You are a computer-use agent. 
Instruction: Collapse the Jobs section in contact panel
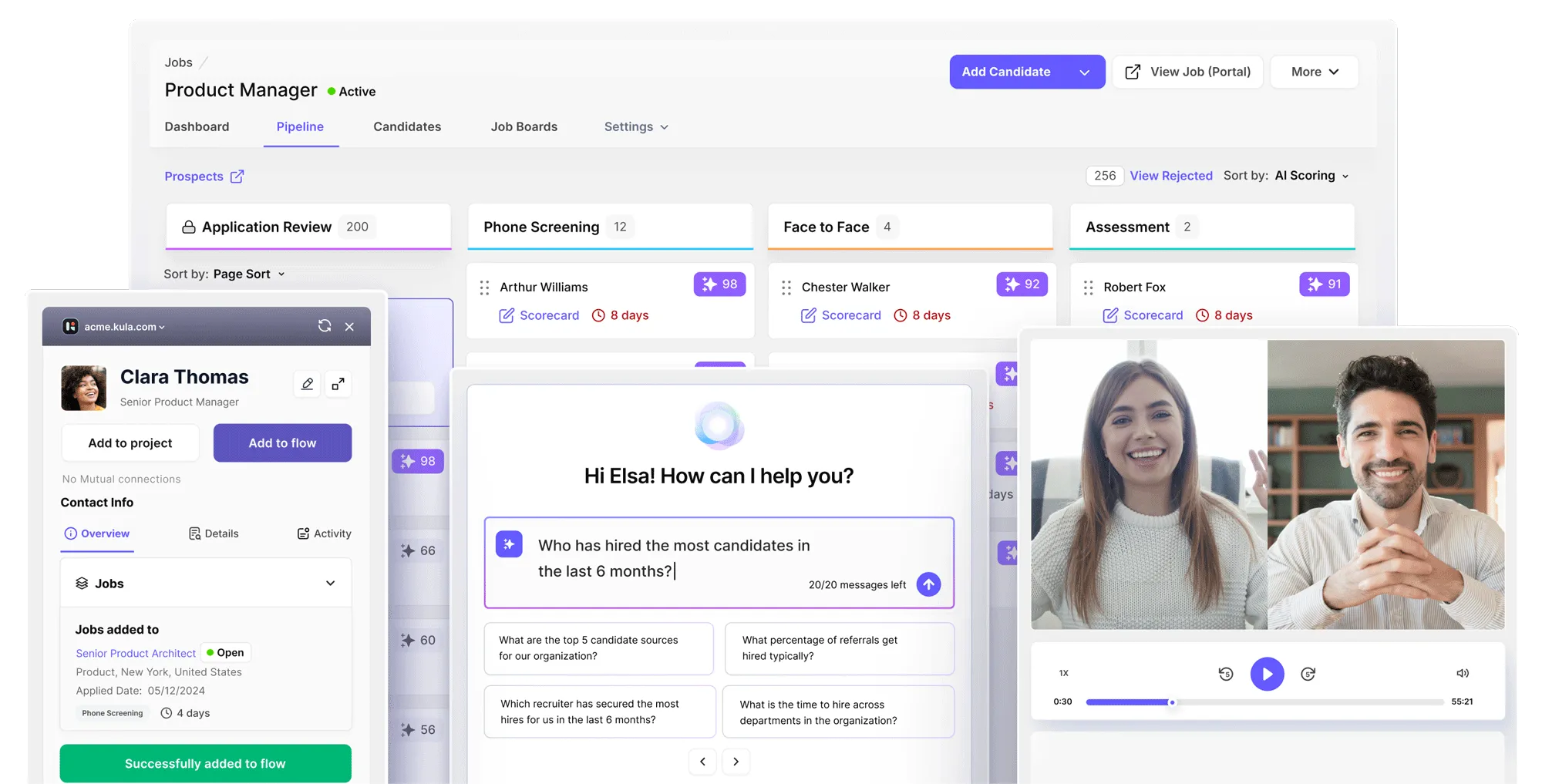330,584
